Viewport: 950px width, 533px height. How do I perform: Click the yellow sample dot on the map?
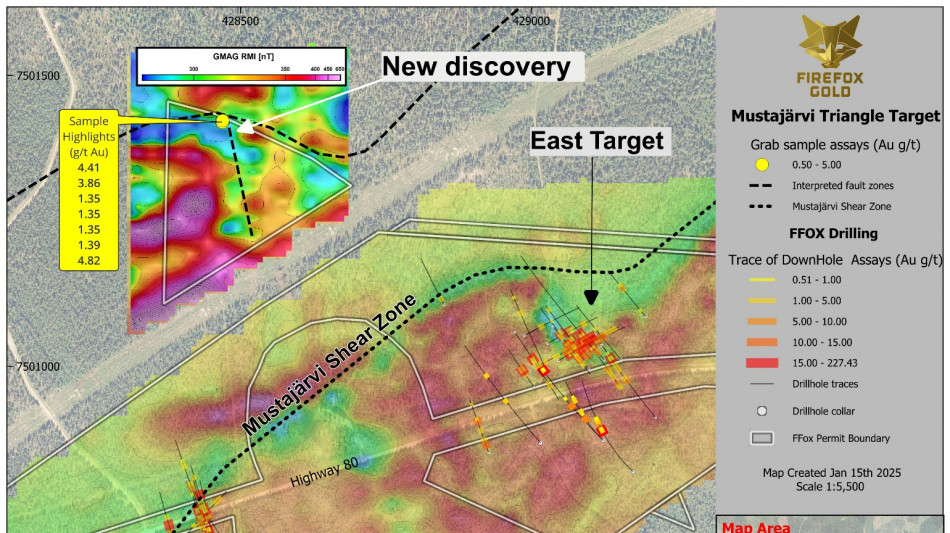click(222, 121)
